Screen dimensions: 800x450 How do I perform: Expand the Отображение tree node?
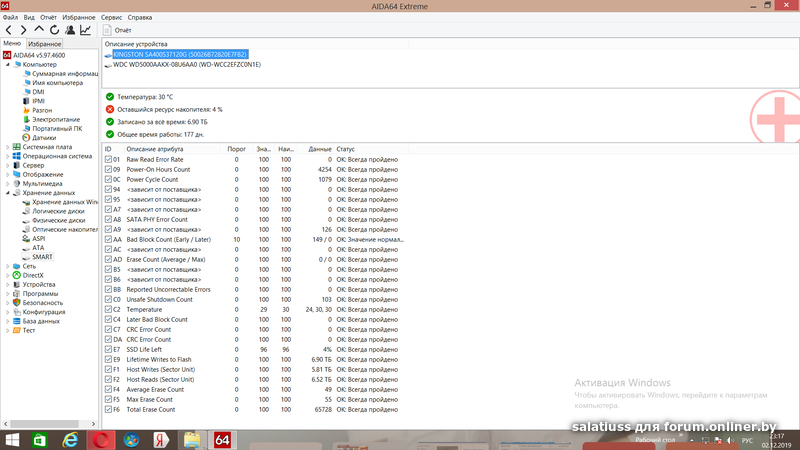(8, 174)
